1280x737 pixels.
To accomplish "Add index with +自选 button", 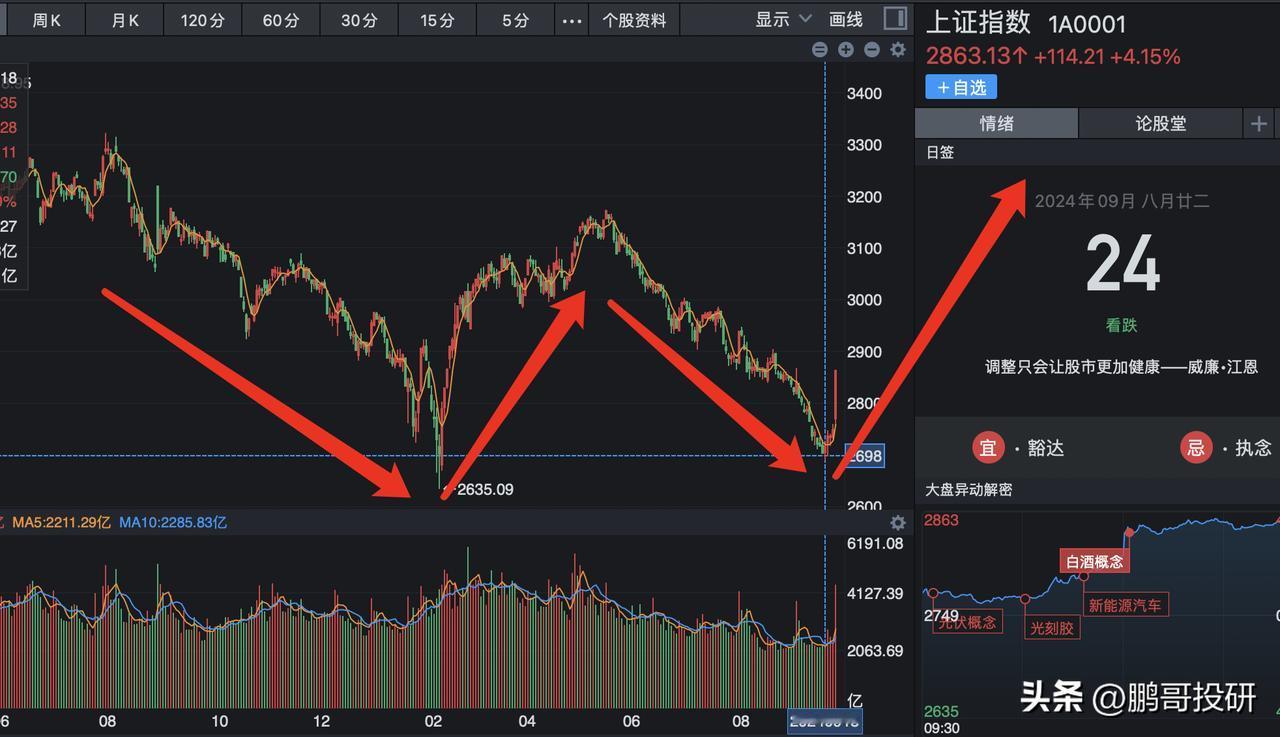I will 961,87.
